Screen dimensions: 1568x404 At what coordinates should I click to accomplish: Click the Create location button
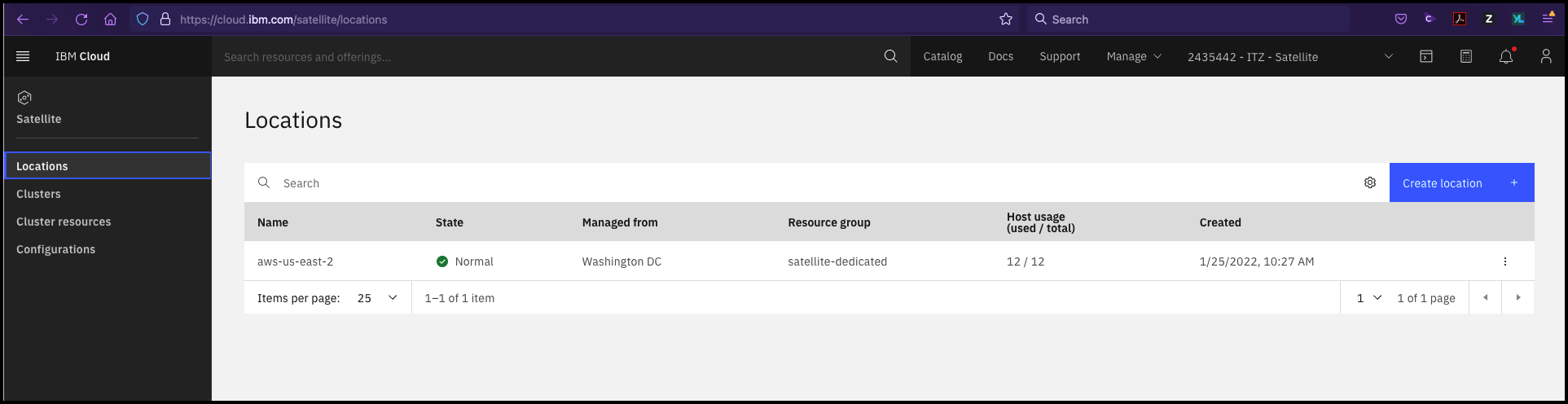coord(1461,182)
